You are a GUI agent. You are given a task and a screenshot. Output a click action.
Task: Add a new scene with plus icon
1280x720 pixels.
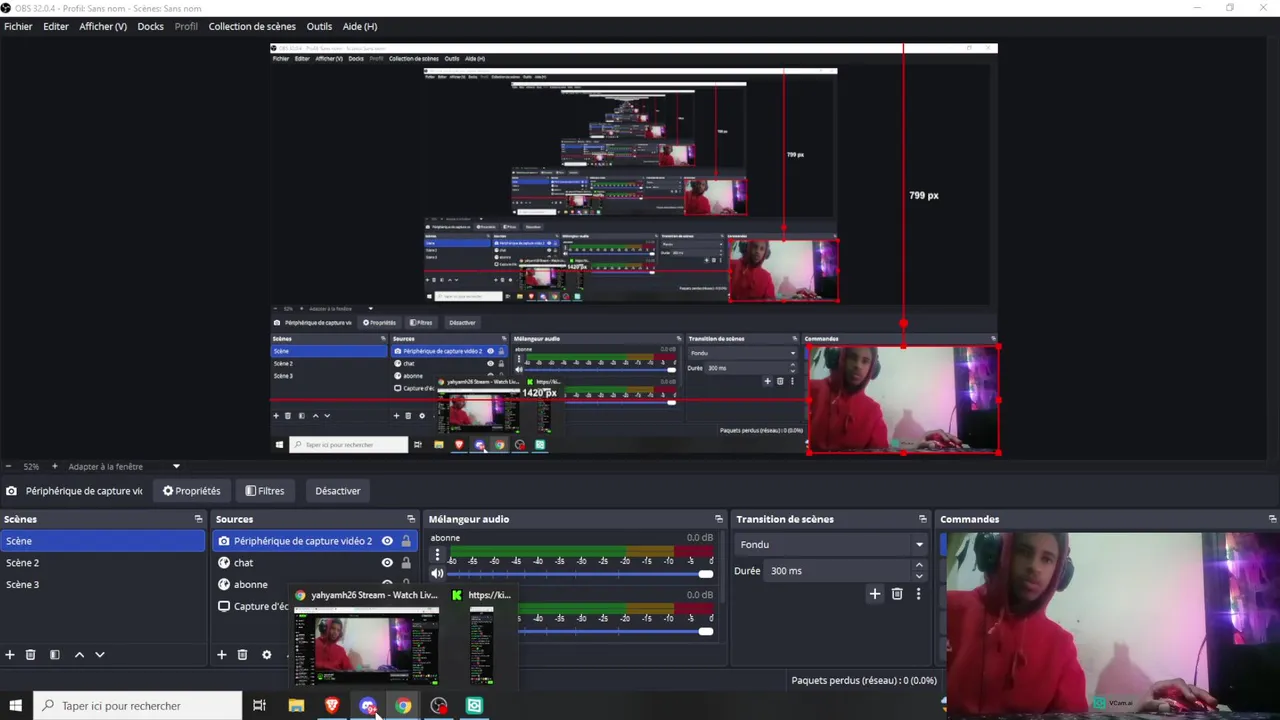pos(10,655)
